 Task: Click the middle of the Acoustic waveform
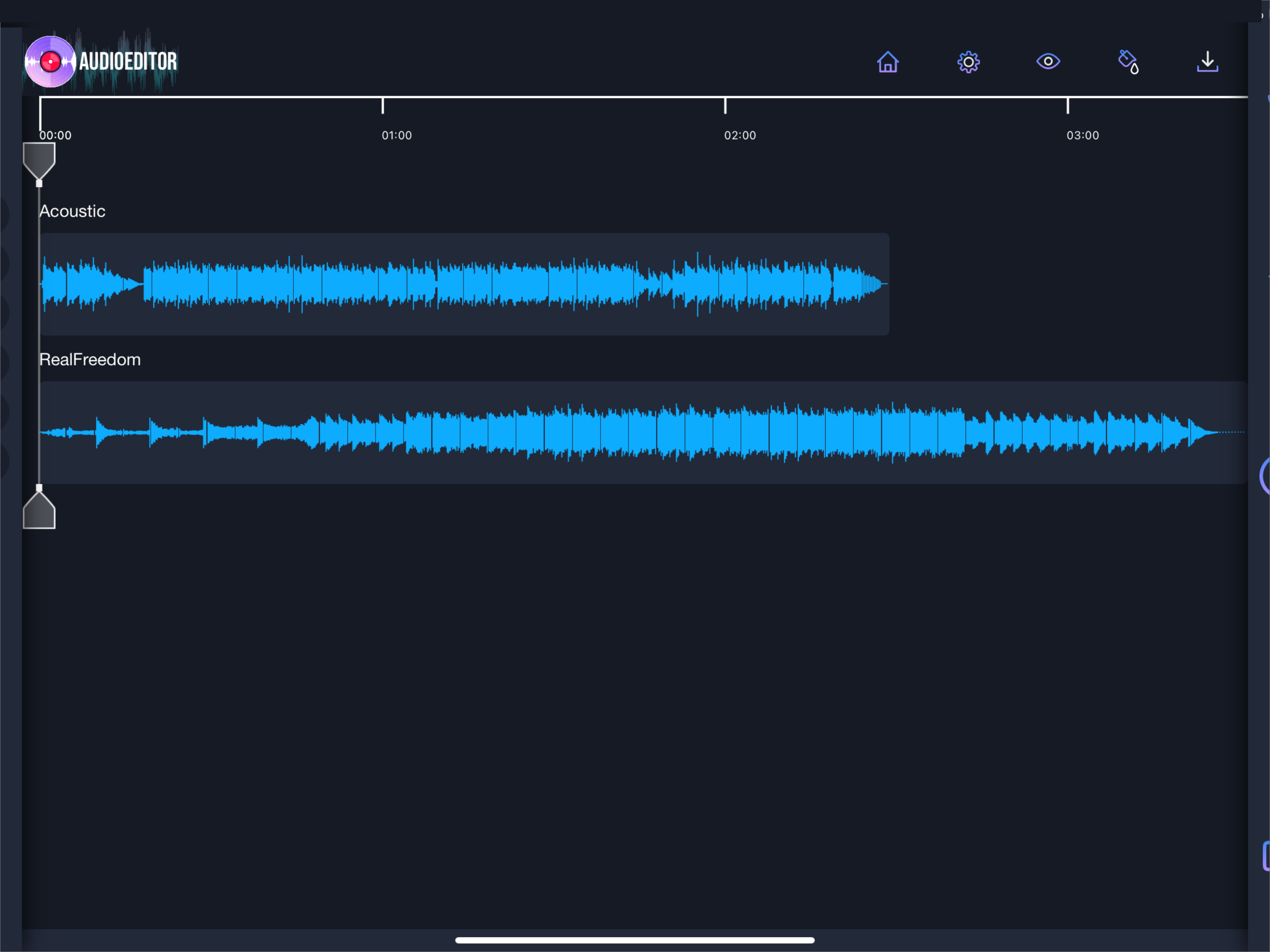pyautogui.click(x=464, y=284)
